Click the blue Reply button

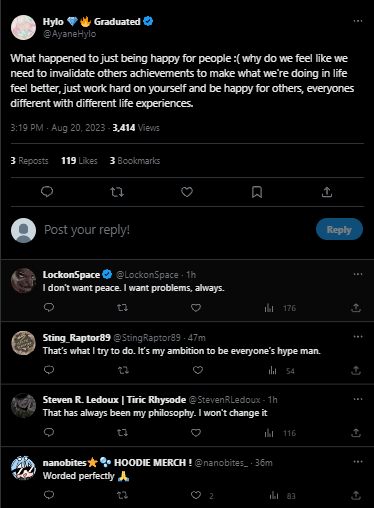[339, 229]
